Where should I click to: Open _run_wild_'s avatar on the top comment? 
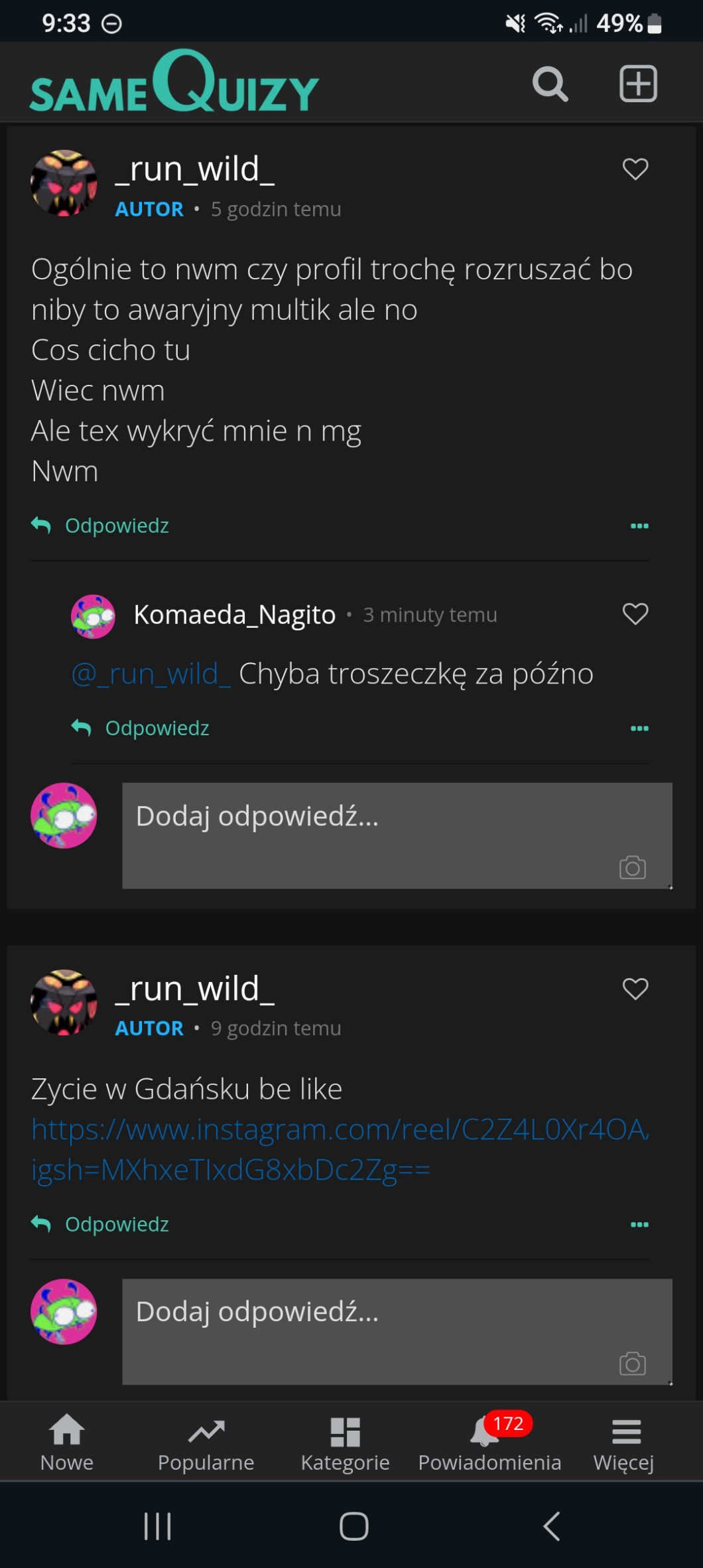click(64, 183)
